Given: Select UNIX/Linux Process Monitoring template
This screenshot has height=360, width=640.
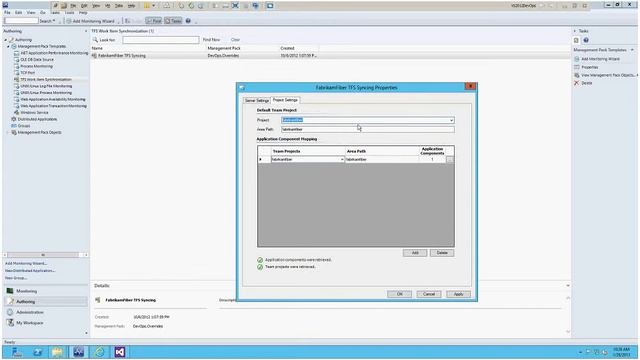Looking at the screenshot, I should point(46,93).
